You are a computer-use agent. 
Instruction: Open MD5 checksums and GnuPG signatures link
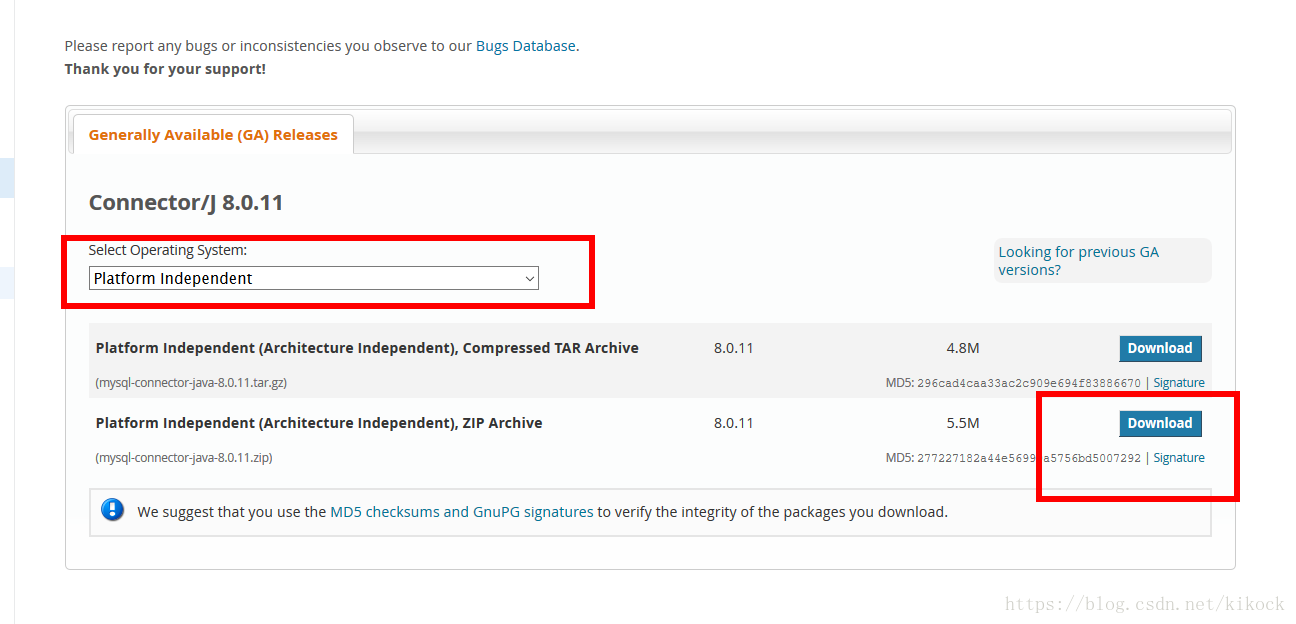(462, 512)
